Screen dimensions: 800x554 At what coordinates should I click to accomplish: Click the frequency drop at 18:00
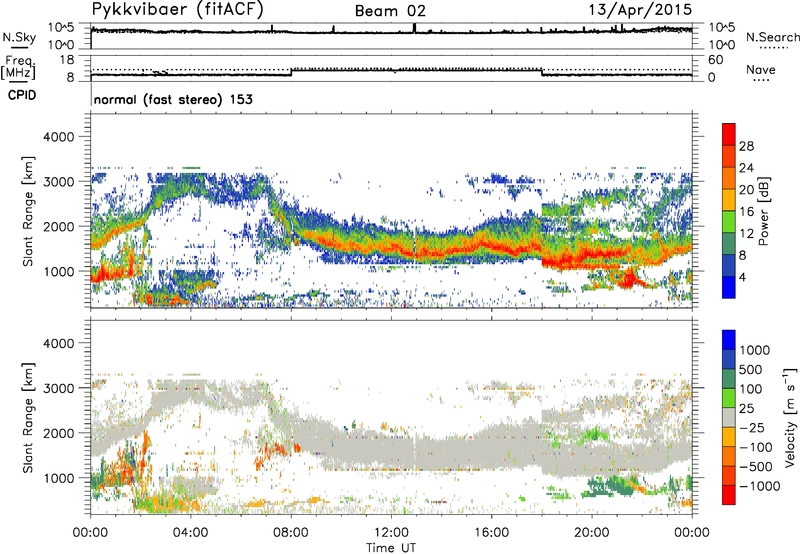pyautogui.click(x=542, y=72)
